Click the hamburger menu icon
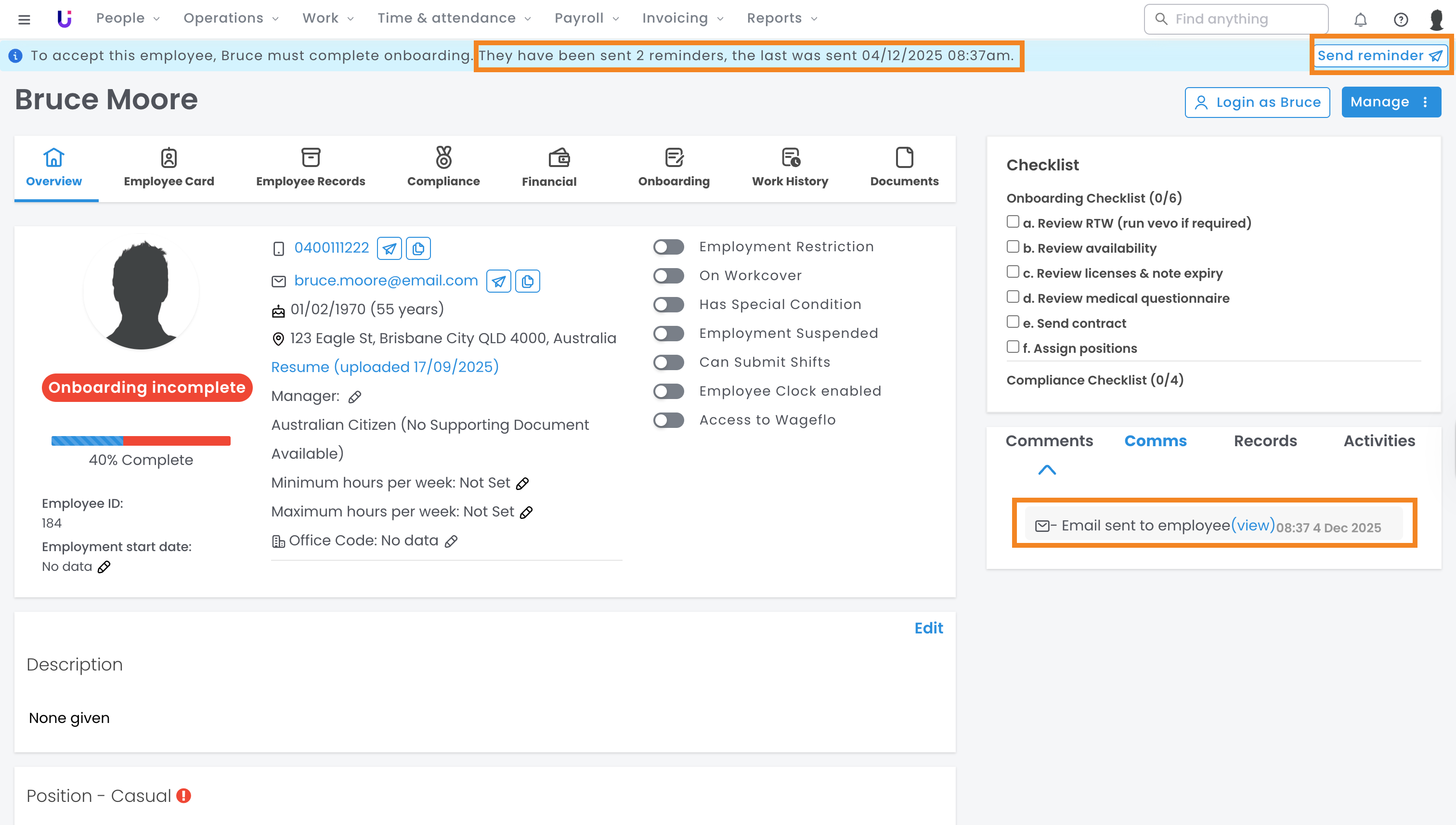The width and height of the screenshot is (1456, 825). pos(24,20)
